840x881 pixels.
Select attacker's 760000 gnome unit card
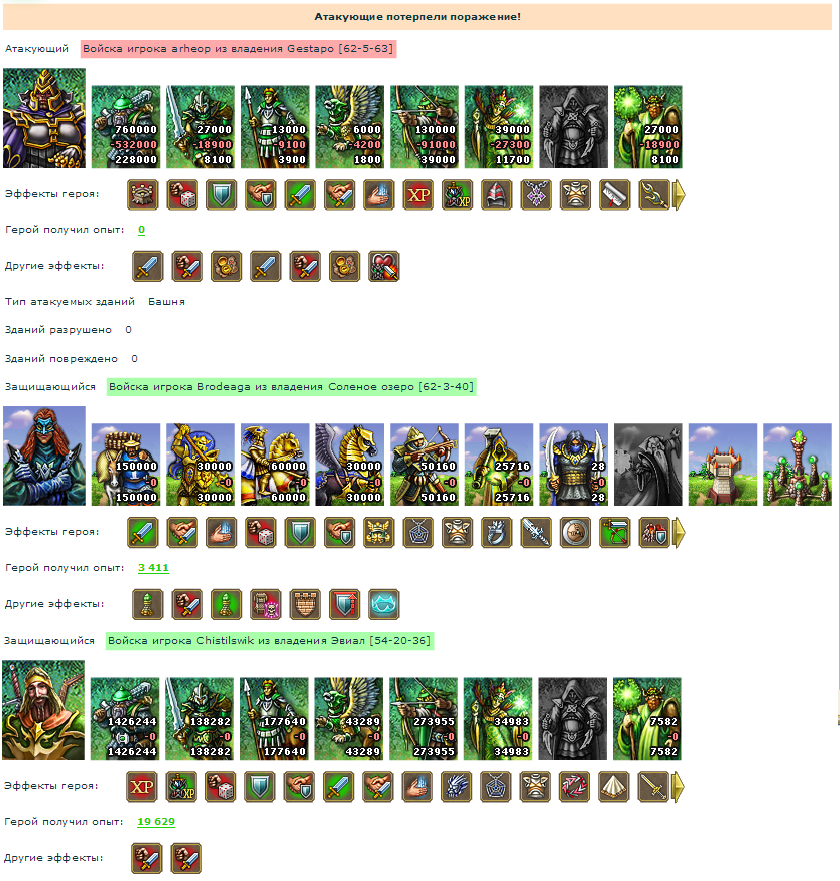pos(126,126)
